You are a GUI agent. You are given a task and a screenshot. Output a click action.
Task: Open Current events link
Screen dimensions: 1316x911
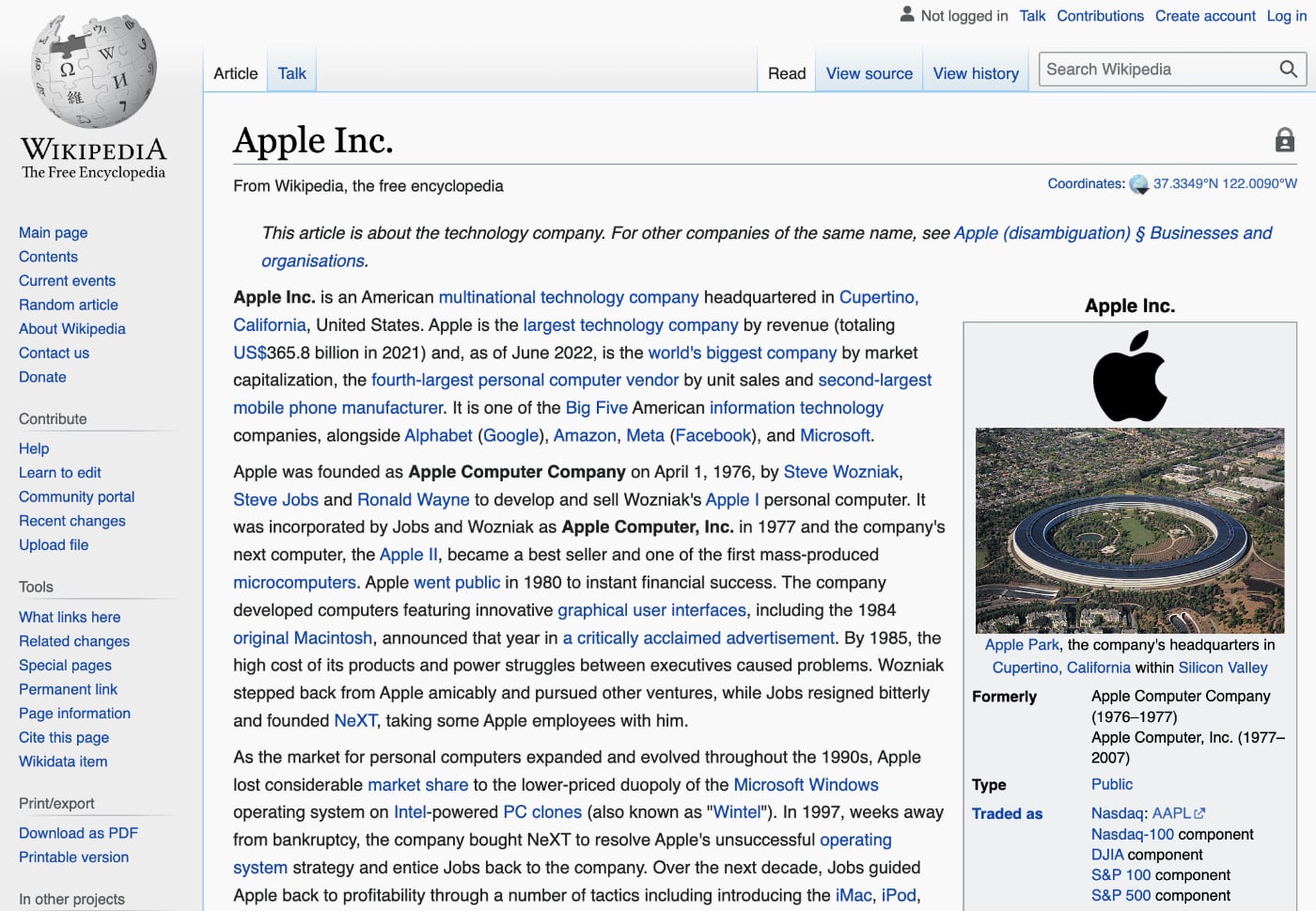pyautogui.click(x=68, y=280)
